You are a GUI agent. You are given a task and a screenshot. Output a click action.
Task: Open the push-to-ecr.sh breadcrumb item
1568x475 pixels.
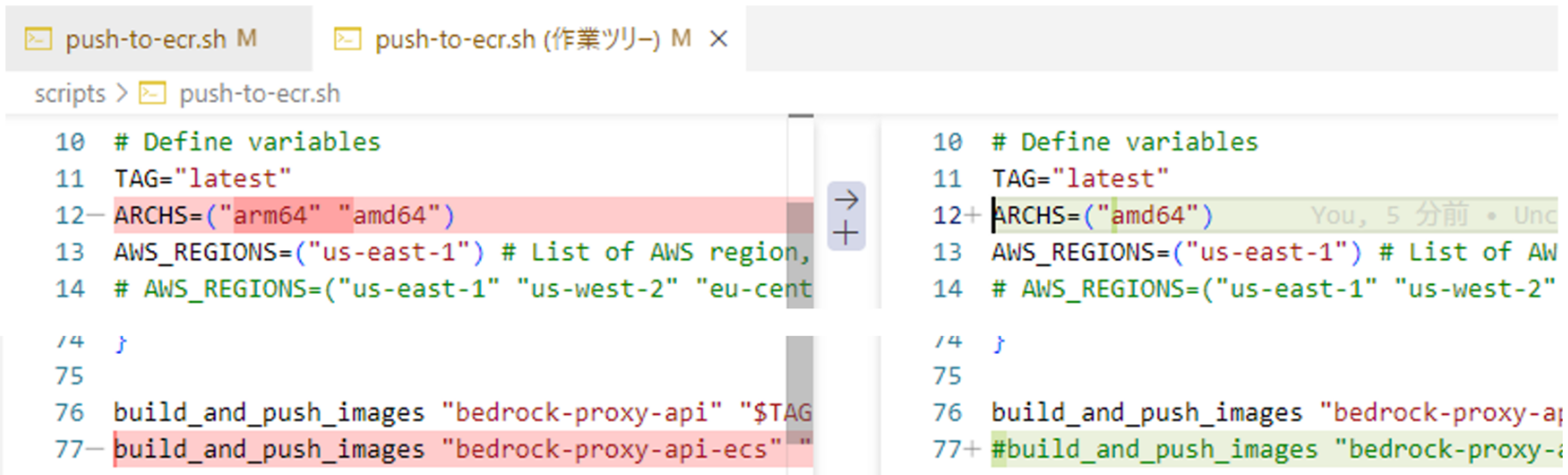click(259, 94)
